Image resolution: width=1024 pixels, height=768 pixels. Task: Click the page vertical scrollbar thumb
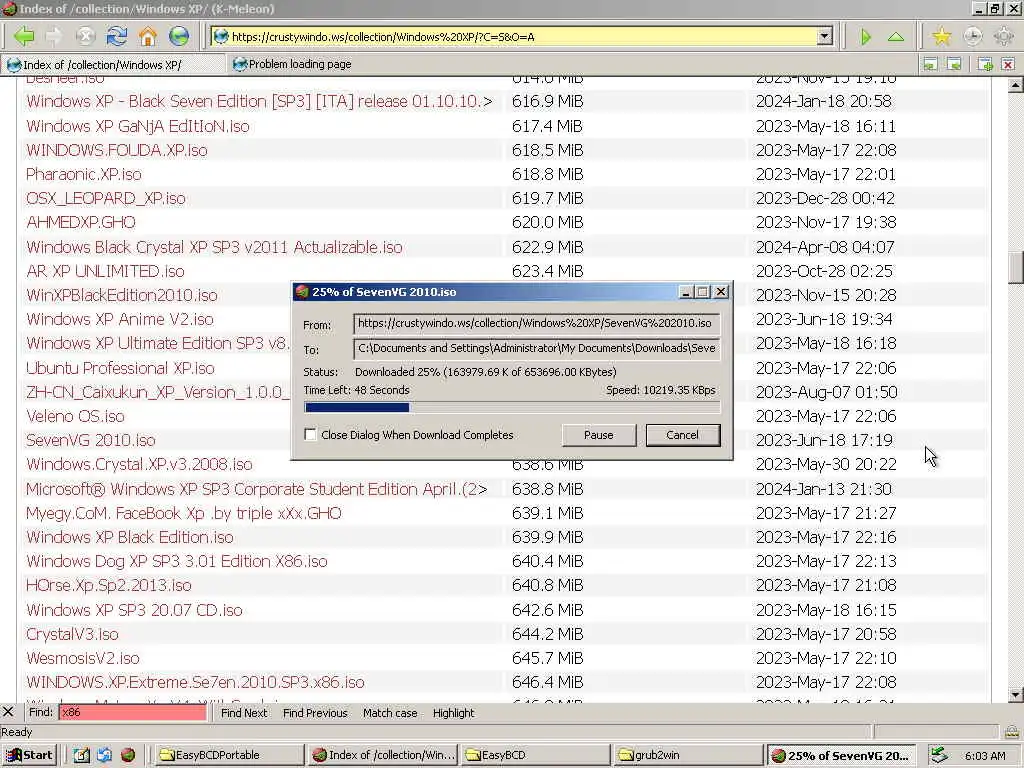click(x=1016, y=267)
